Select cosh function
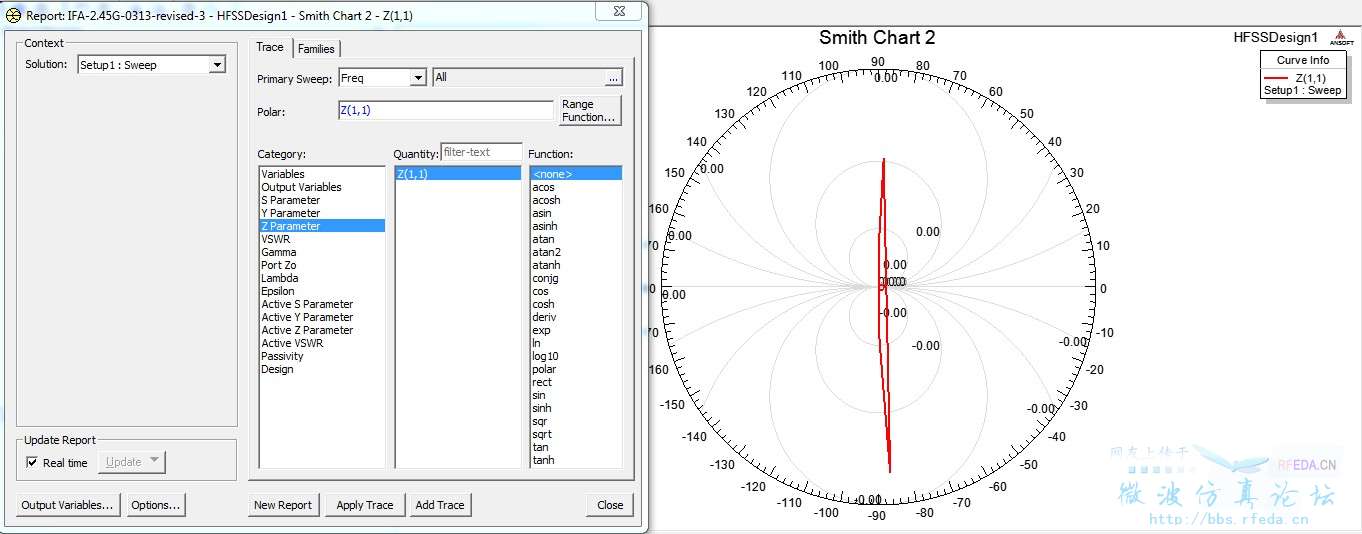This screenshot has width=1362, height=534. 576,304
